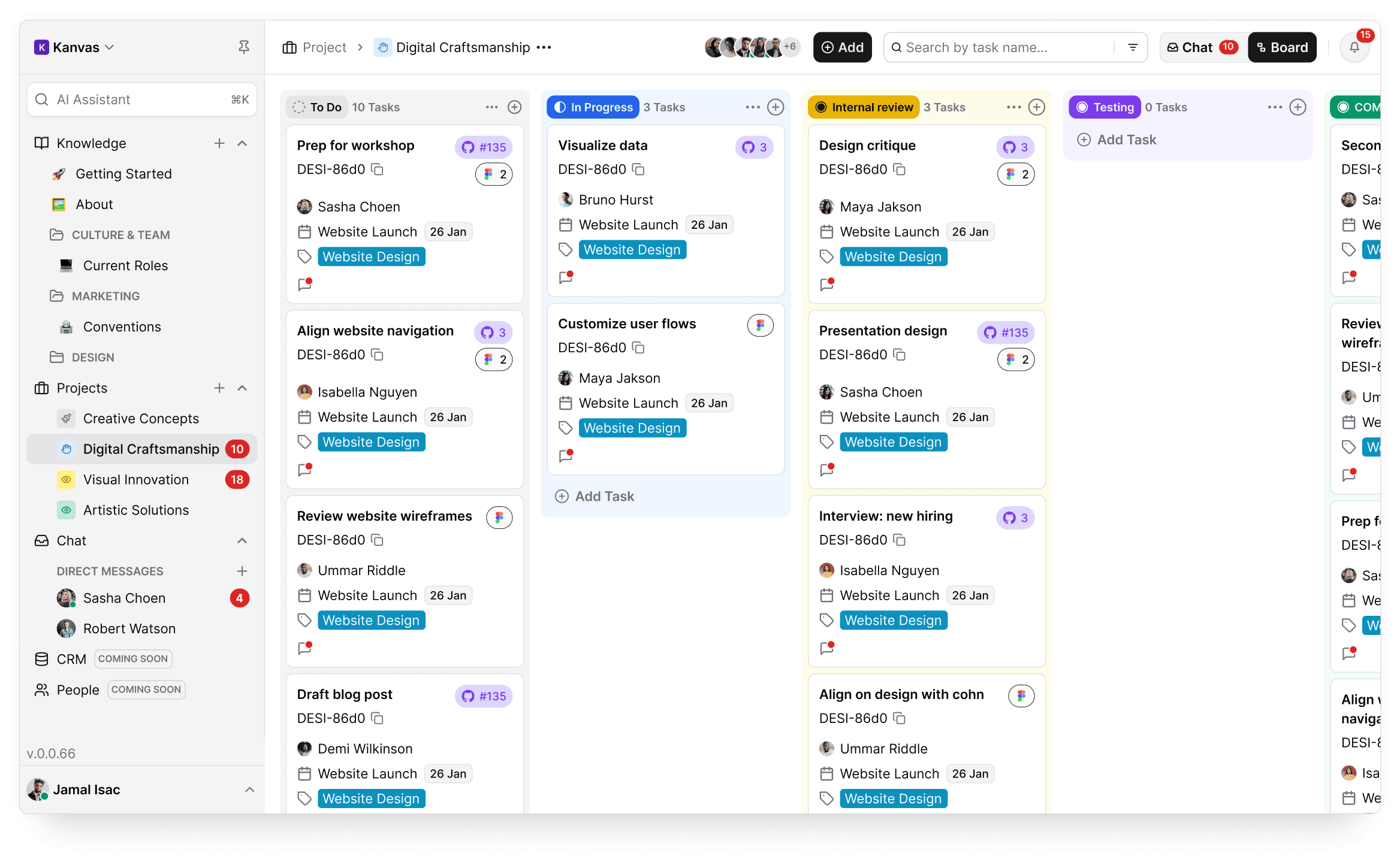1400x862 pixels.
Task: Open the Kanvas workspace dropdown
Action: pos(110,47)
